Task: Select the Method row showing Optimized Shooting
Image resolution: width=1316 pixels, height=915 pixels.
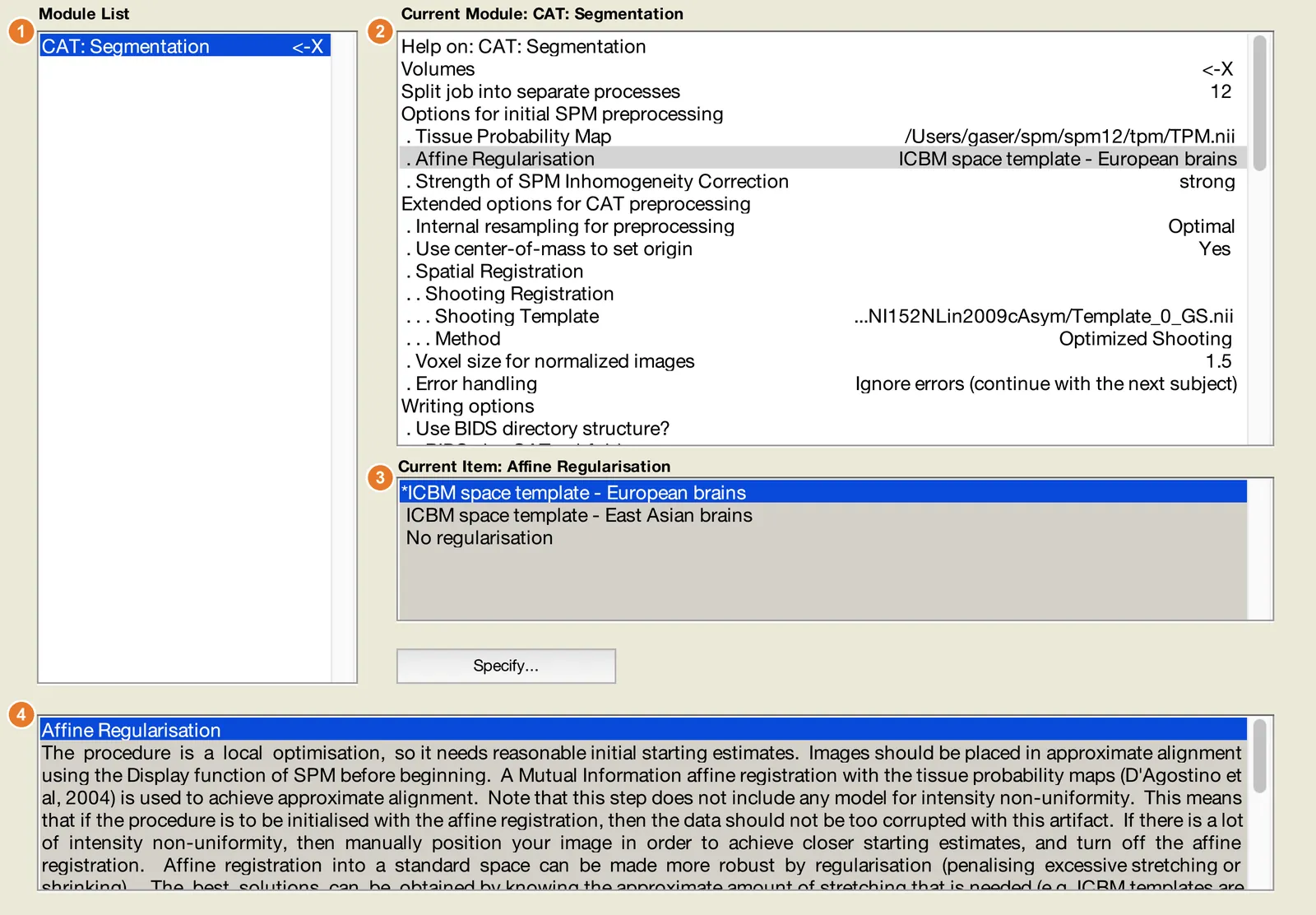Action: [x=822, y=339]
